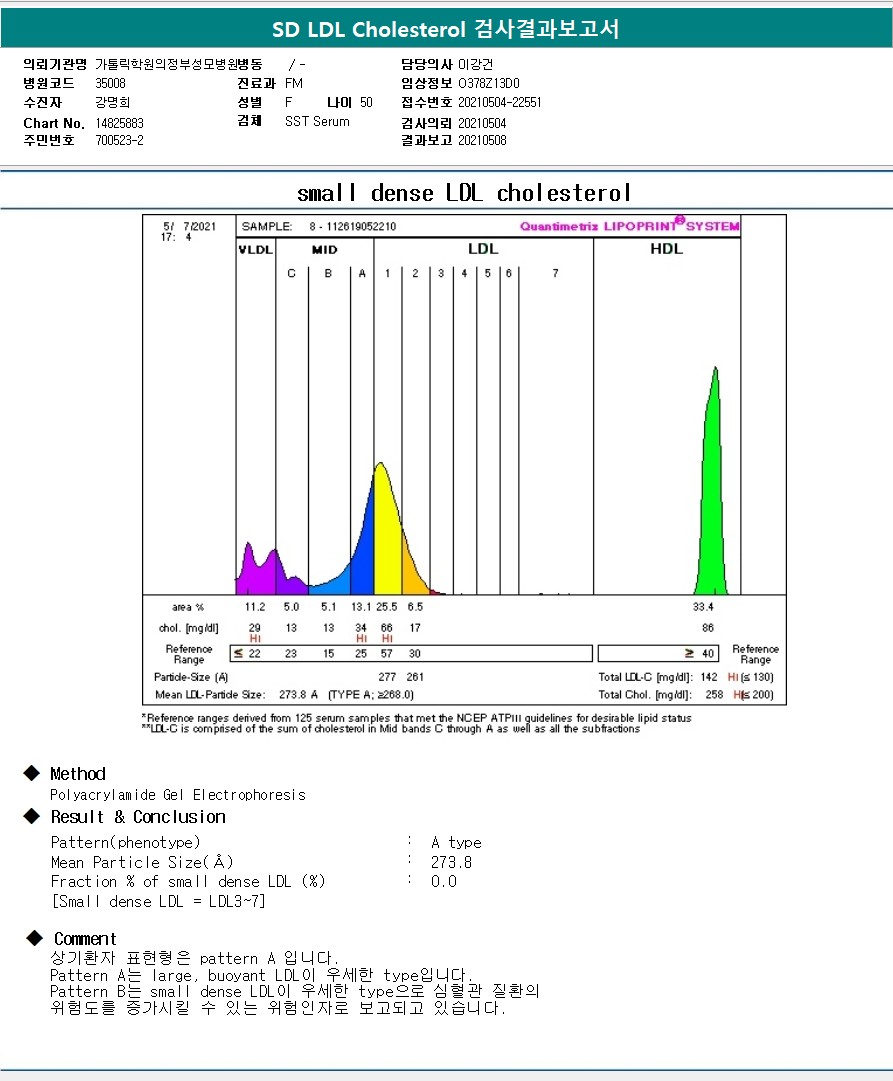This screenshot has height=1081, width=893.
Task: Click the Quantimetrix LIPOPRINT SYSTEM logo
Action: [x=629, y=226]
